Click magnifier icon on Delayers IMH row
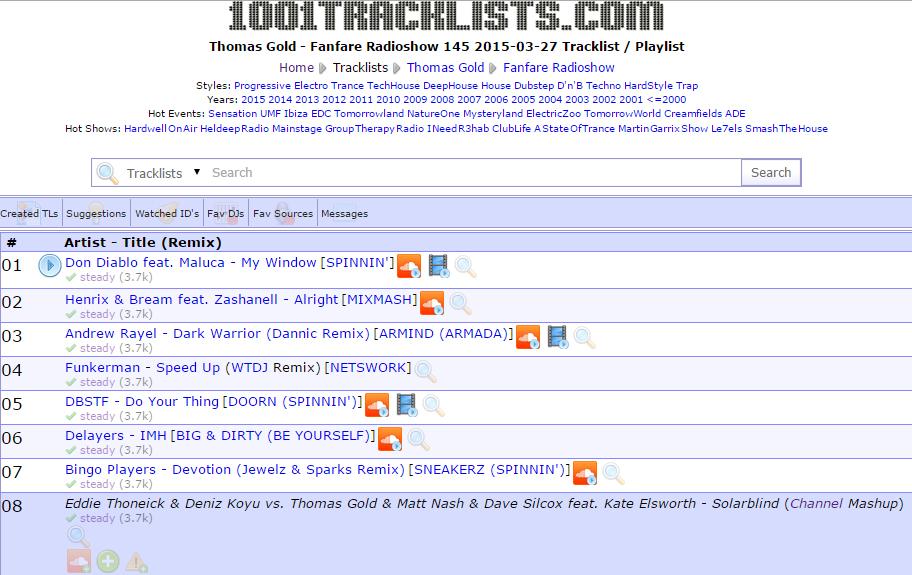Screen dimensions: 912x575 (418, 440)
